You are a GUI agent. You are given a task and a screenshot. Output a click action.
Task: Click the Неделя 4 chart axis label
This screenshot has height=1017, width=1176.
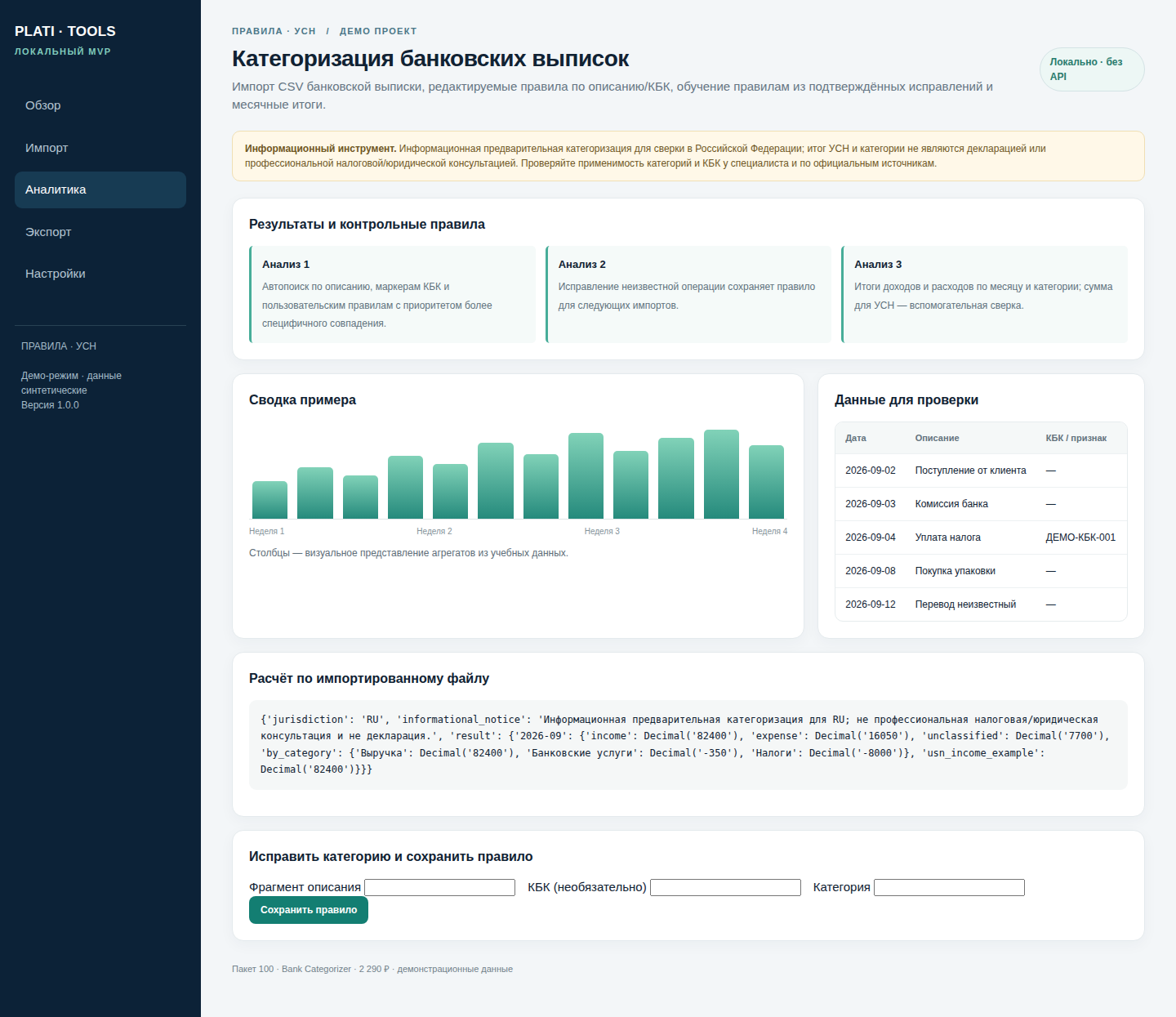pyautogui.click(x=770, y=532)
